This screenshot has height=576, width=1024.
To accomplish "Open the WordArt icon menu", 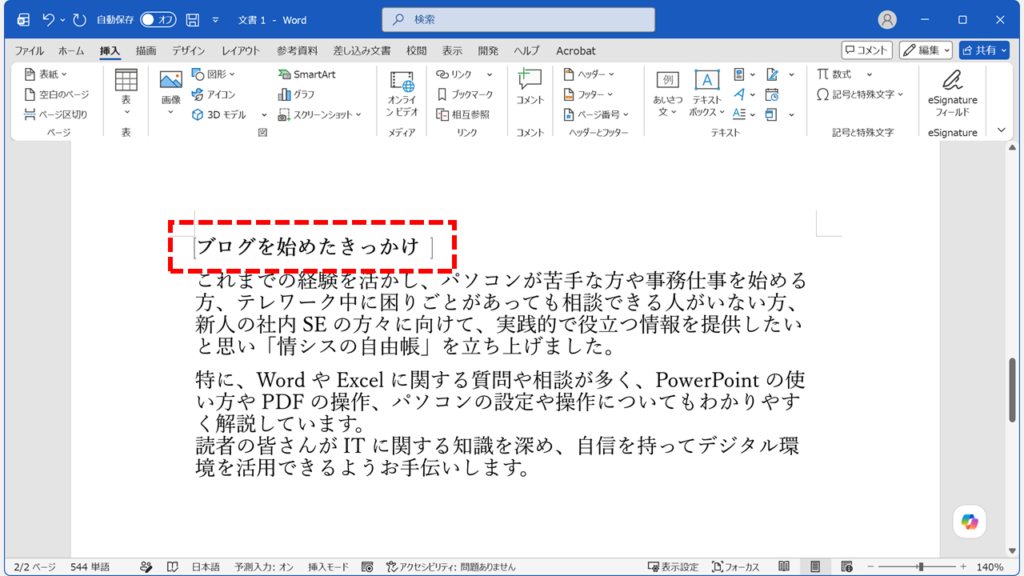I will (744, 95).
